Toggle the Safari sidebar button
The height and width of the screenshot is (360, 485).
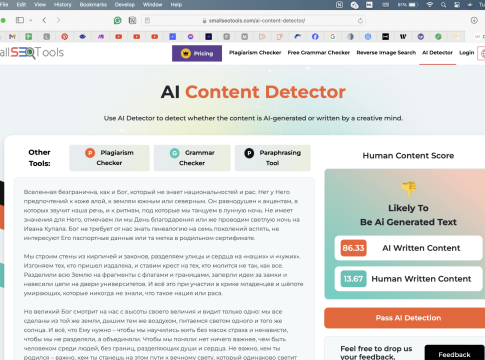click(x=20, y=20)
